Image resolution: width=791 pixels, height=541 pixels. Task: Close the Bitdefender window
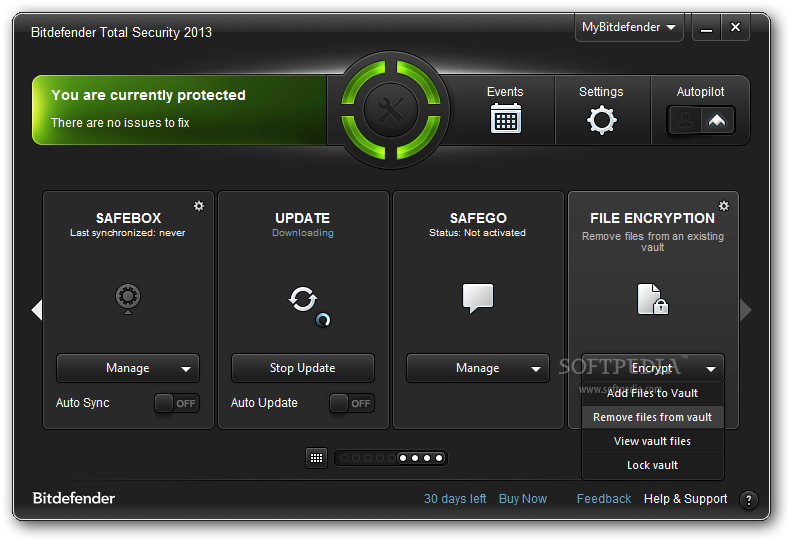pos(736,28)
